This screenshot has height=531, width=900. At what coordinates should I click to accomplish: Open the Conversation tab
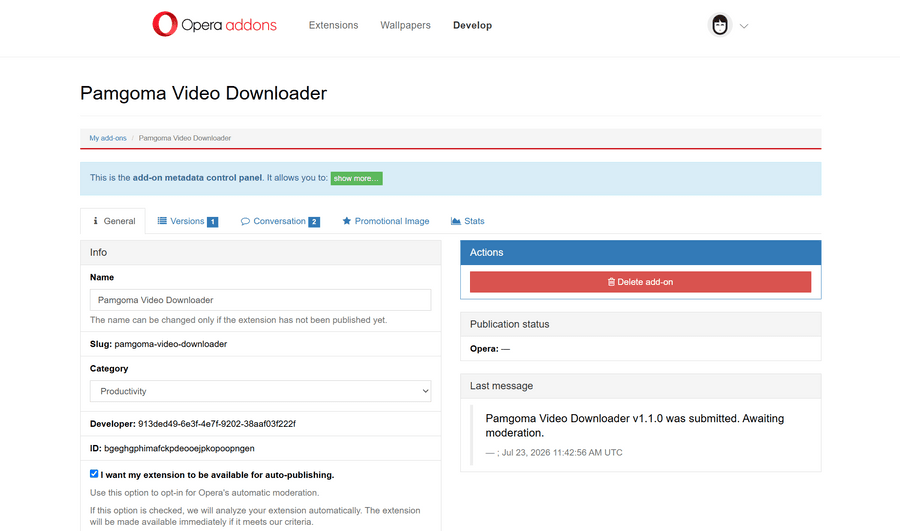tap(280, 221)
